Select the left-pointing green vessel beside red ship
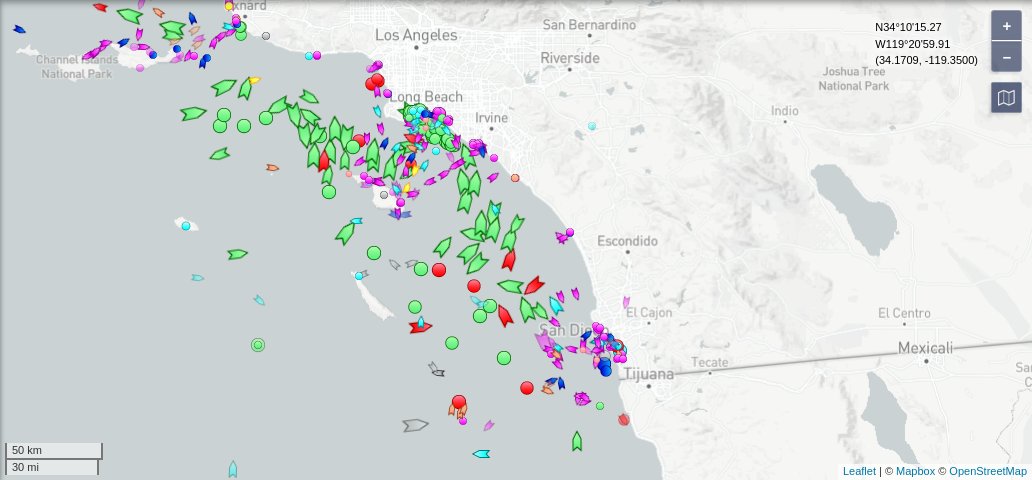Image resolution: width=1032 pixels, height=480 pixels. point(511,286)
